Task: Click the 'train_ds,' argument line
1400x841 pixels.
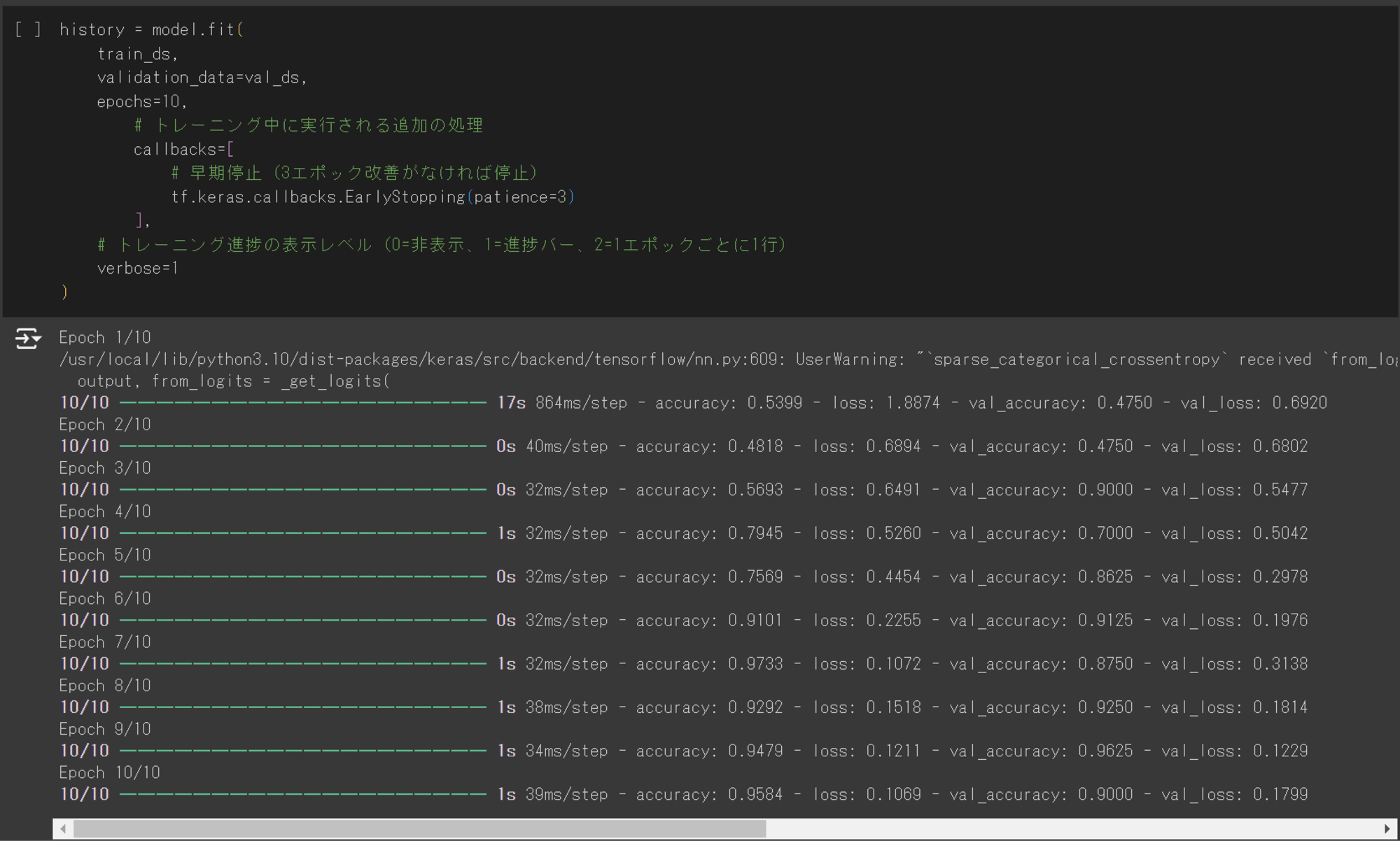Action: click(137, 54)
